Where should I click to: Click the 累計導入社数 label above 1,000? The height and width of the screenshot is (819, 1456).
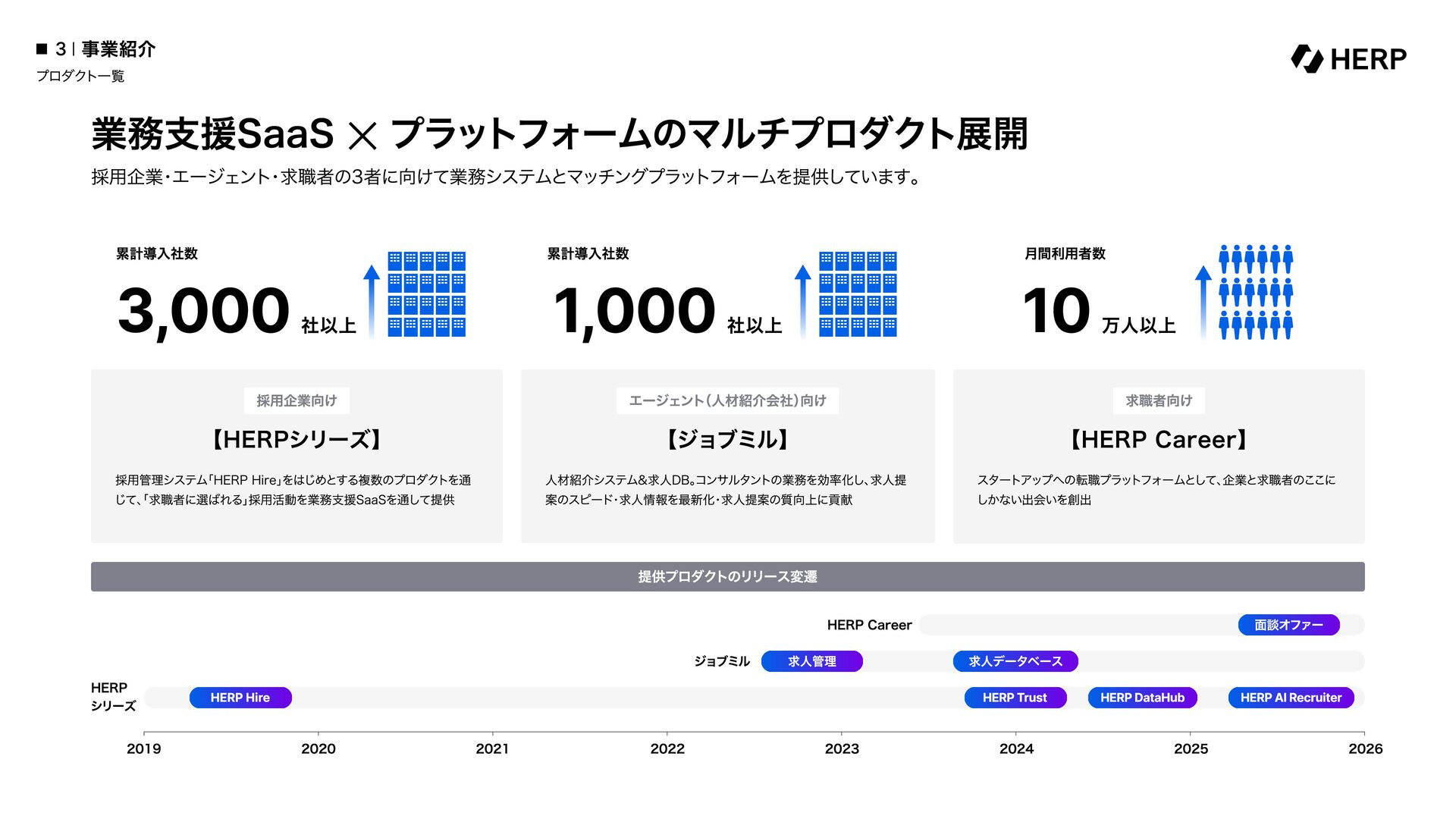click(588, 253)
